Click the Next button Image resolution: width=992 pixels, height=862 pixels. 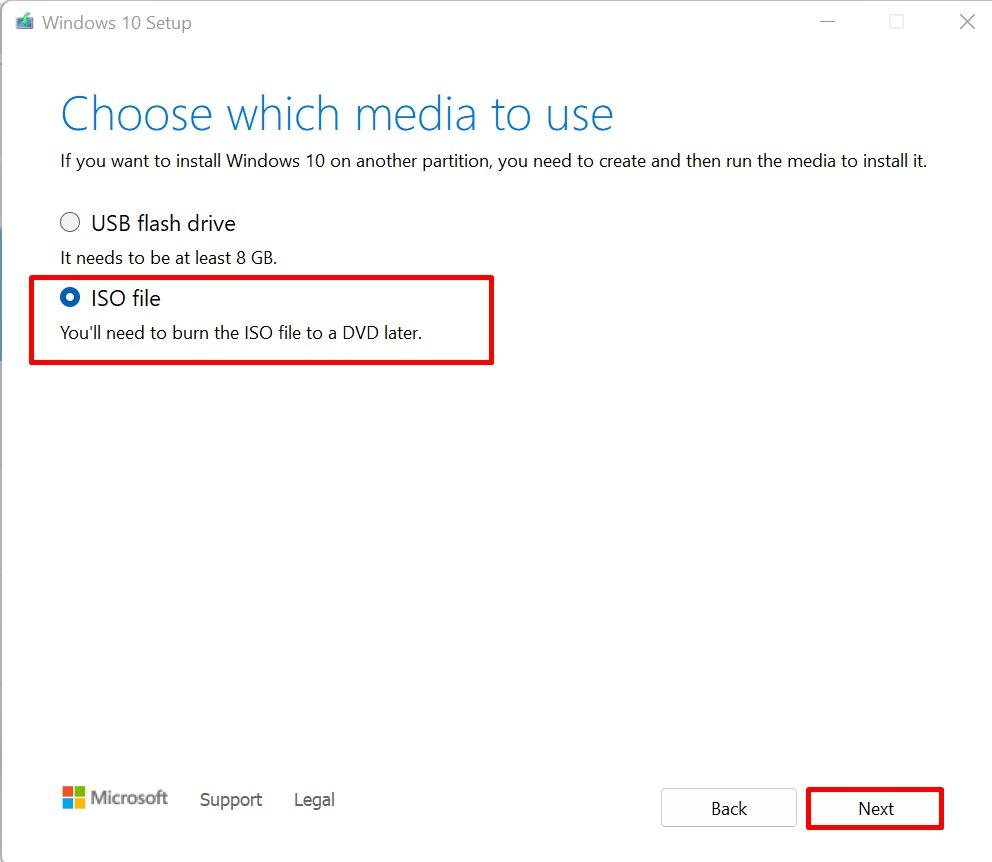tap(875, 808)
